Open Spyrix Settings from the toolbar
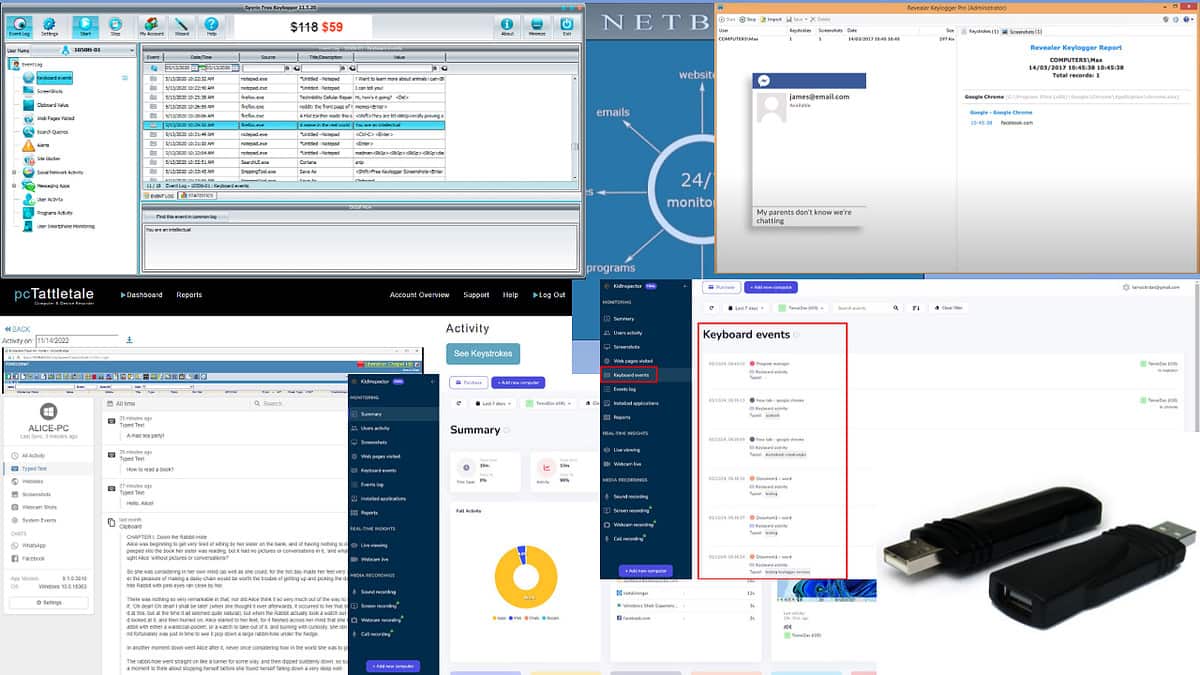The image size is (1200, 675). [48, 26]
